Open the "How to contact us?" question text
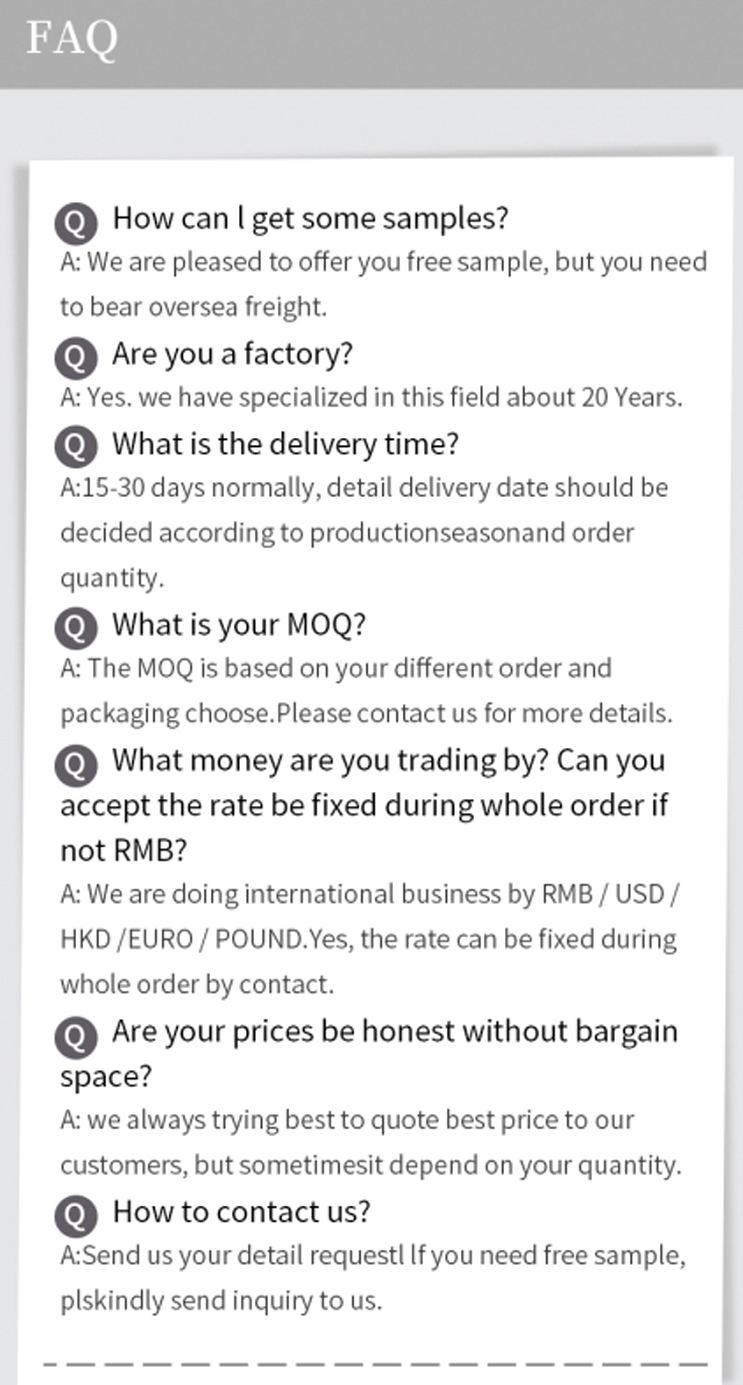Screen dimensions: 743x1385 pos(241,1212)
